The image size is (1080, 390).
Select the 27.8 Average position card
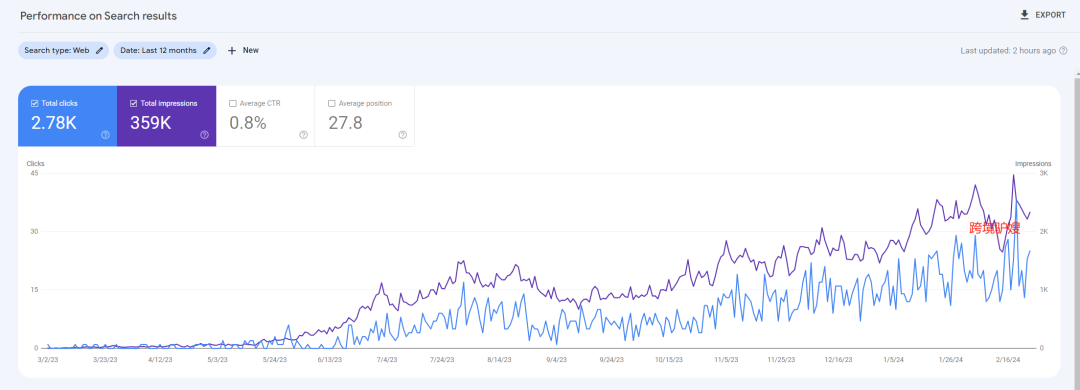(x=365, y=116)
